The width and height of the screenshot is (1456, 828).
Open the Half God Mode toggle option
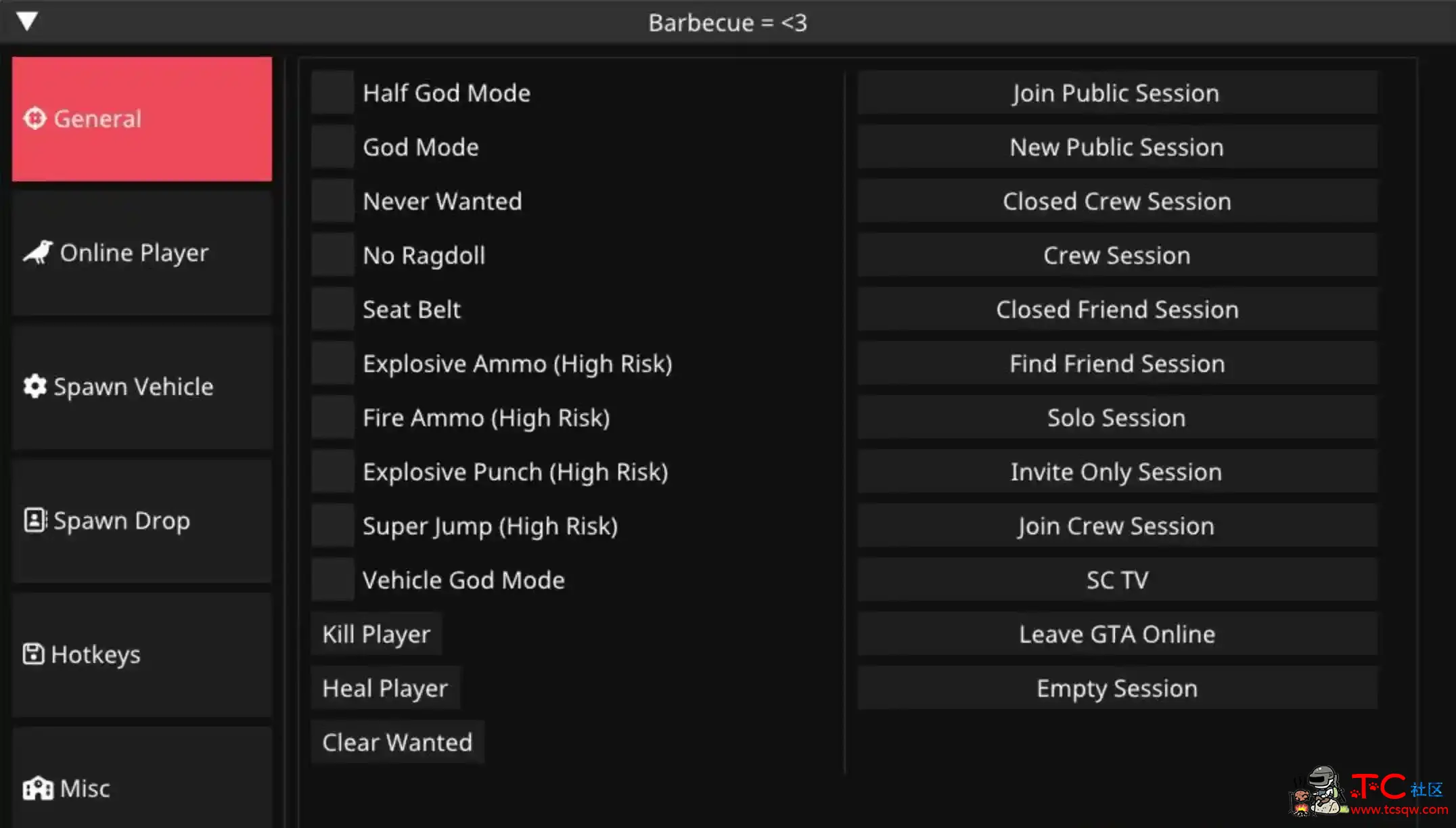click(x=336, y=92)
